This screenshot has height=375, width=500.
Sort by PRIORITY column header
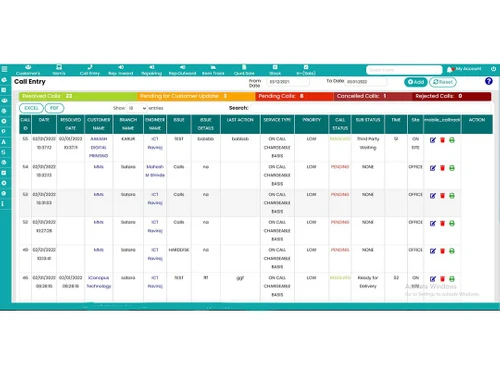click(311, 124)
